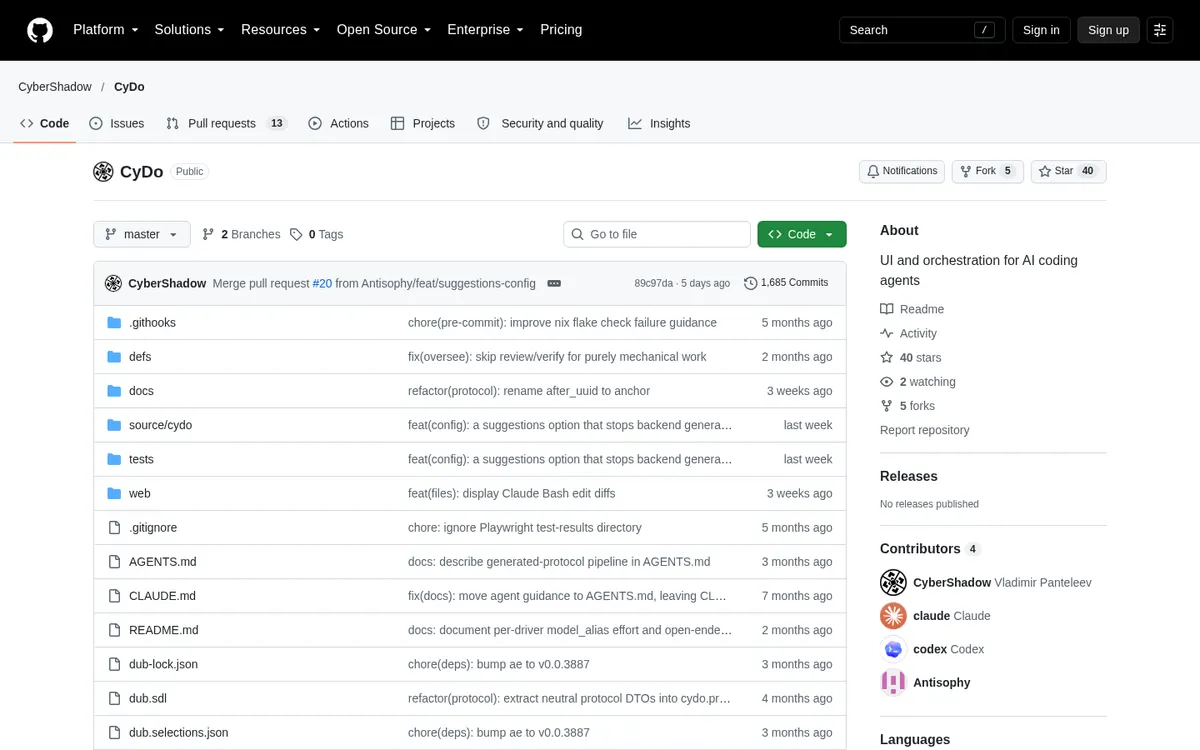The width and height of the screenshot is (1200, 750).
Task: Click the Notifications bell button
Action: 902,171
